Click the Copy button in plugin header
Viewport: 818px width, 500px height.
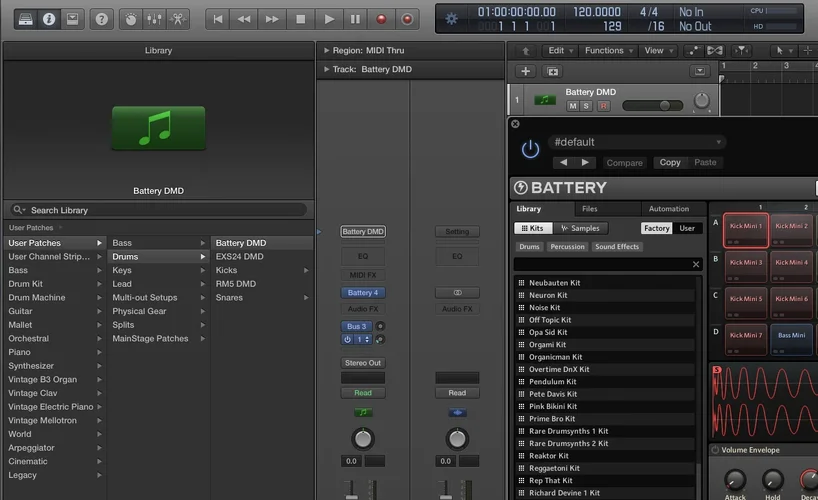(670, 162)
